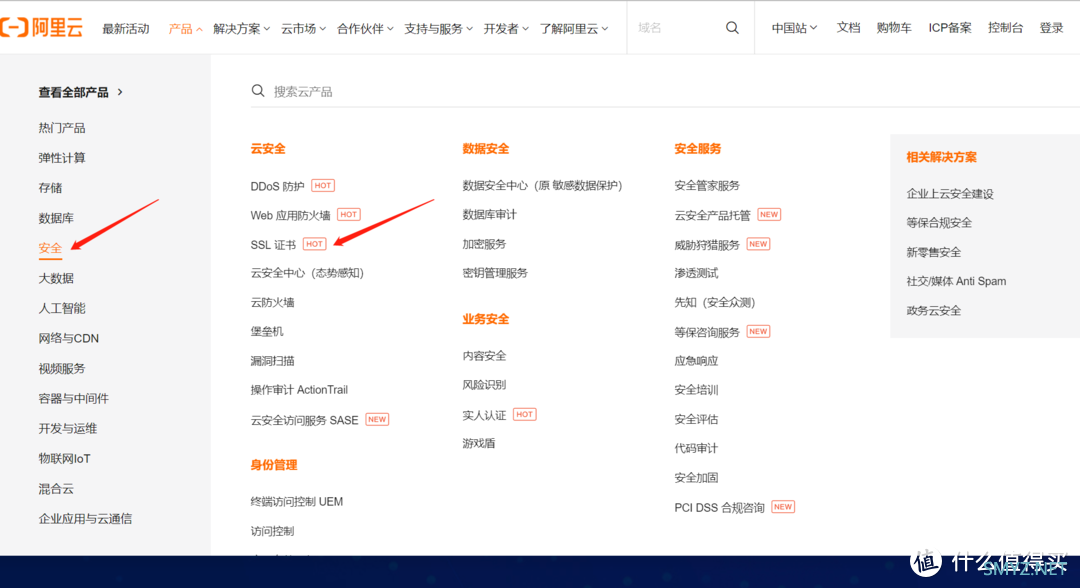
Task: Open the 中国站 region dropdown
Action: tap(794, 28)
